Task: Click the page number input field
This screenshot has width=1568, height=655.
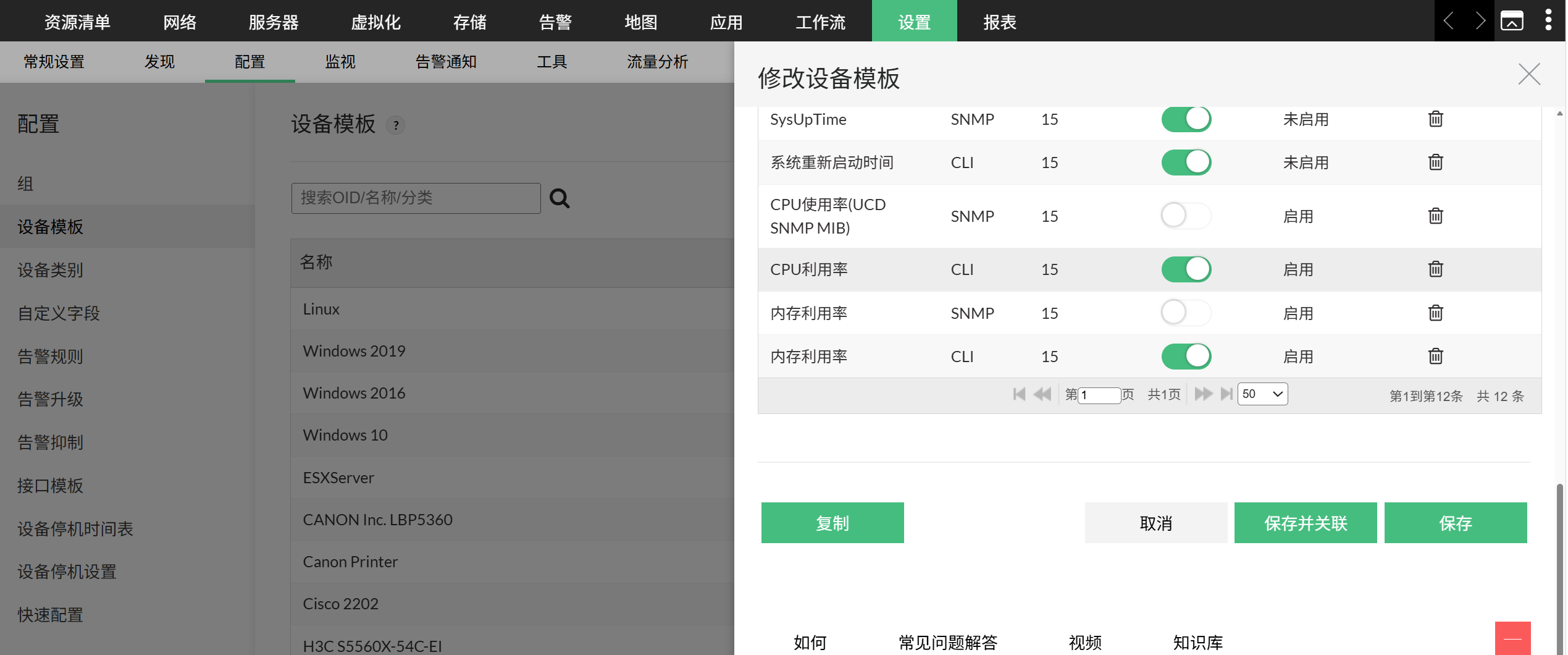Action: [x=1099, y=395]
